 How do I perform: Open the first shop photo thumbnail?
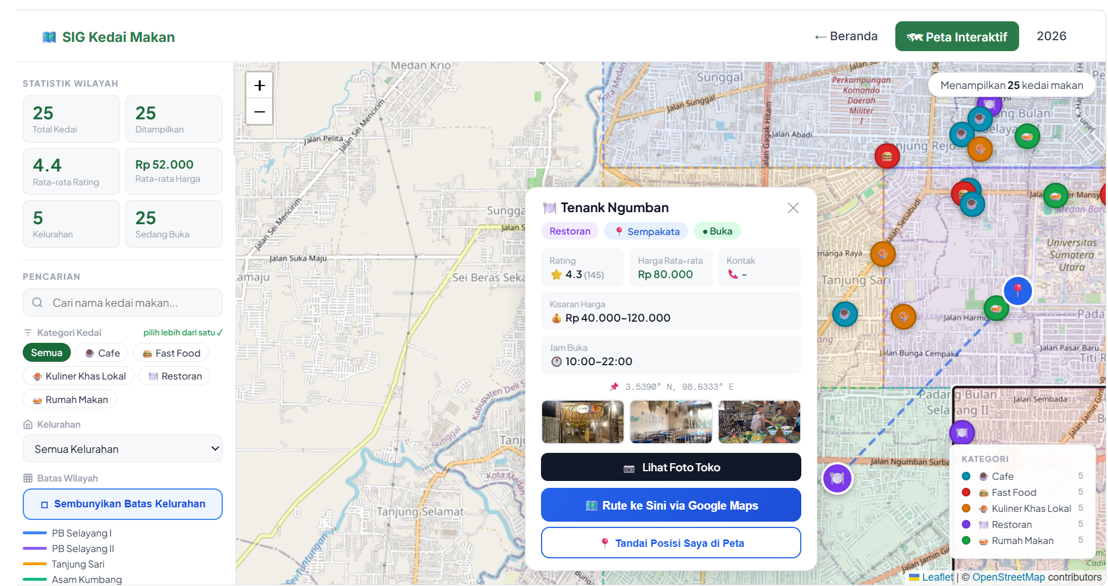tap(582, 421)
